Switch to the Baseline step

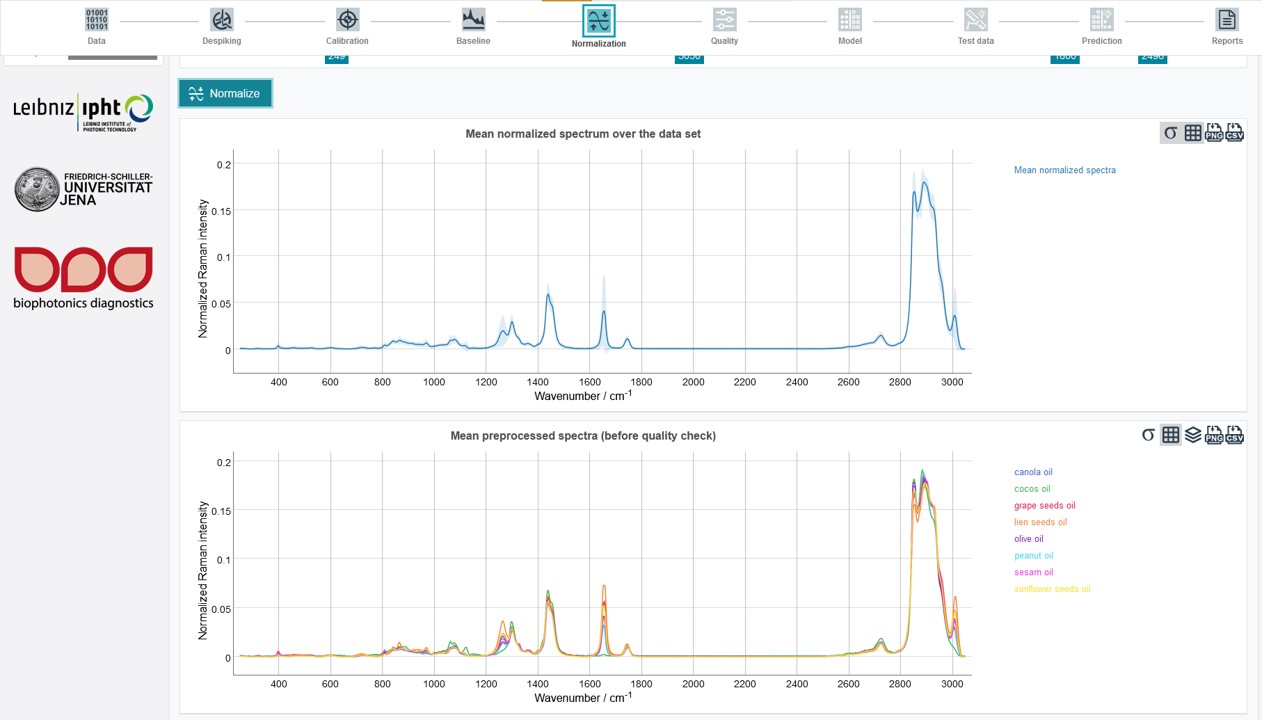point(473,26)
